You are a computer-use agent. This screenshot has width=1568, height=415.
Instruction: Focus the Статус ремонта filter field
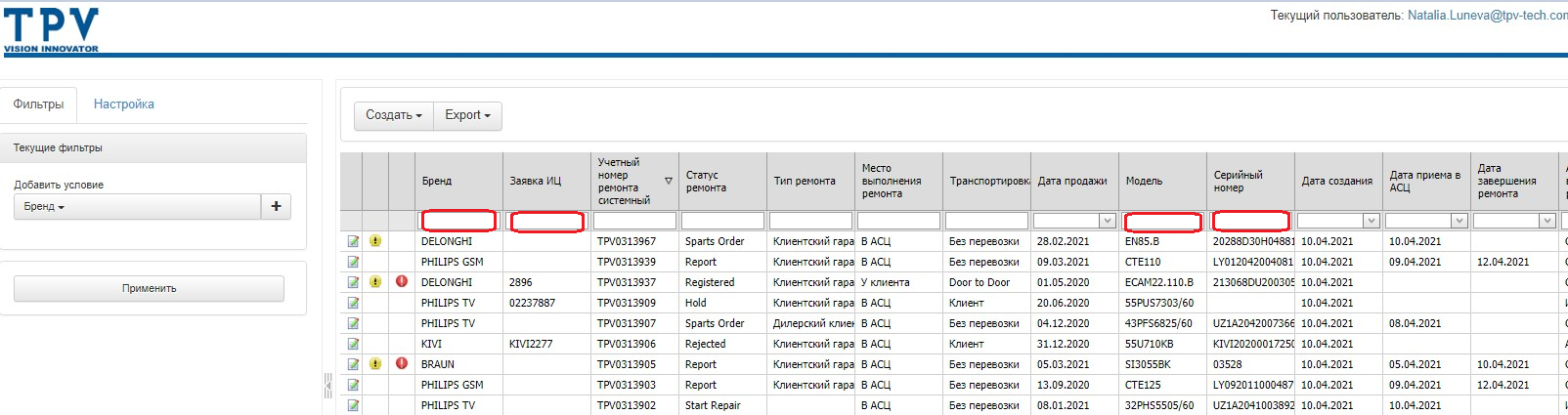[x=722, y=221]
